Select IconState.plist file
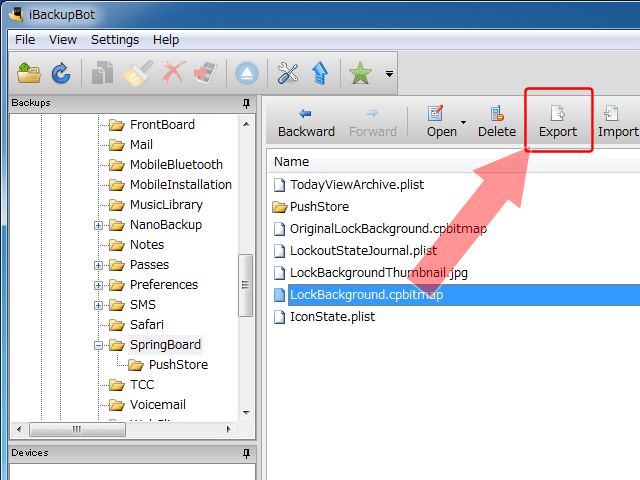Image resolution: width=640 pixels, height=480 pixels. 332,317
